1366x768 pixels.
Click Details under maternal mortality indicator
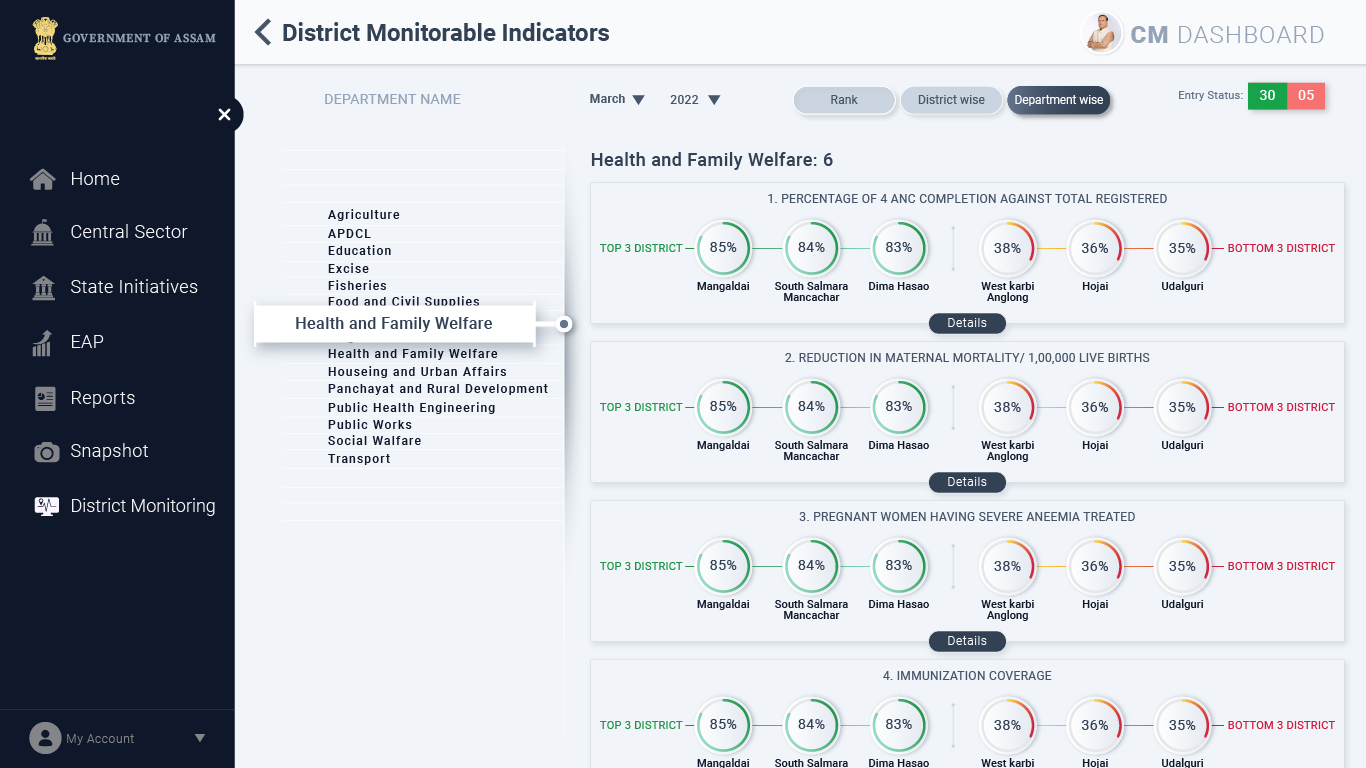(x=967, y=482)
